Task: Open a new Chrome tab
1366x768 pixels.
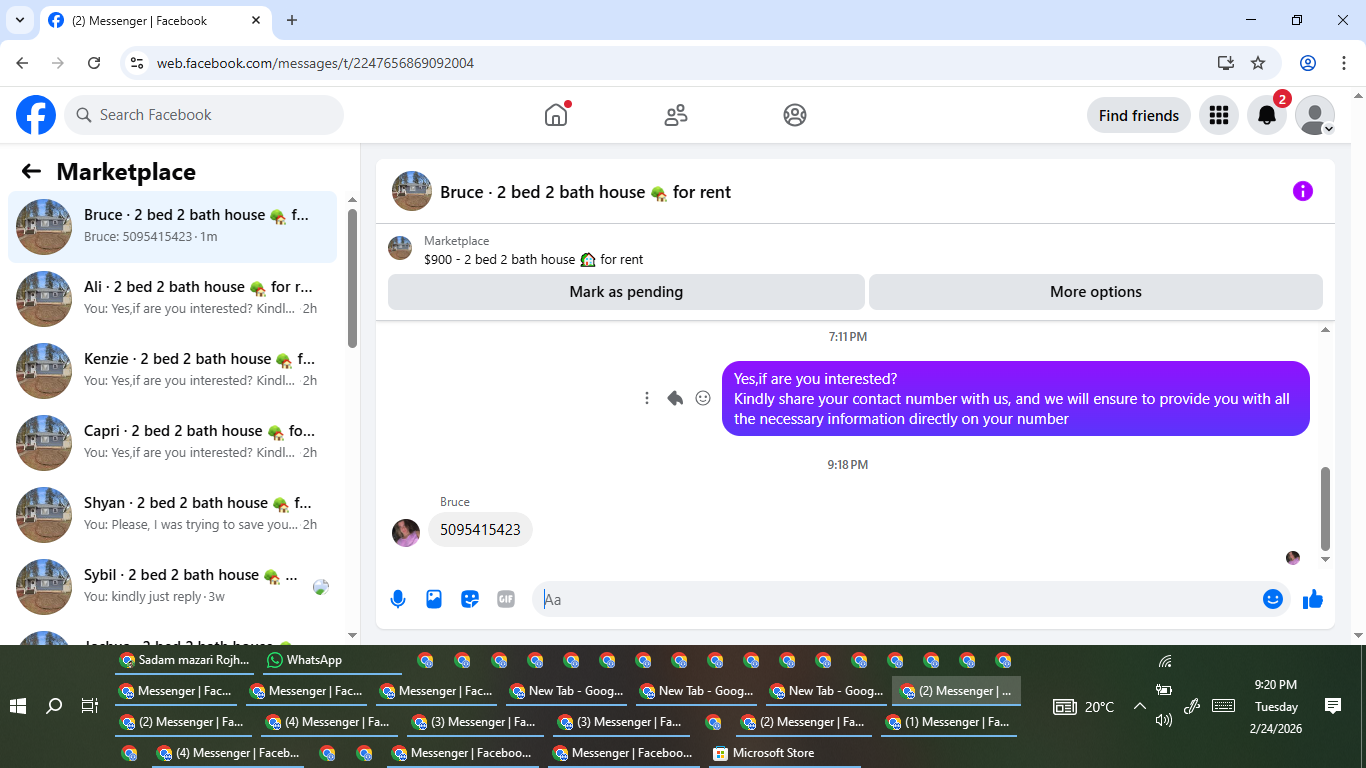Action: [292, 20]
